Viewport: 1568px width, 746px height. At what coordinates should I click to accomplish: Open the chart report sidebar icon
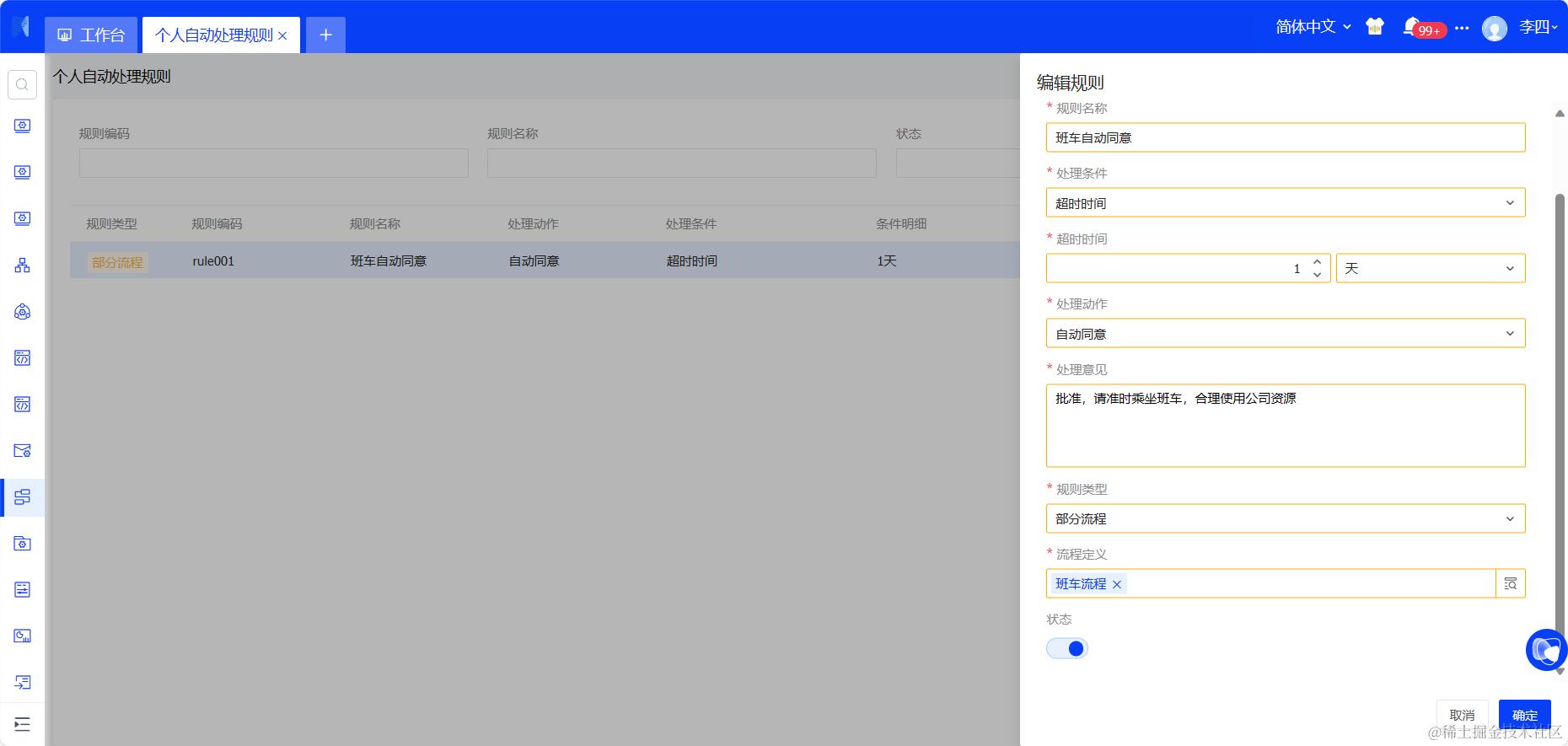point(23,636)
